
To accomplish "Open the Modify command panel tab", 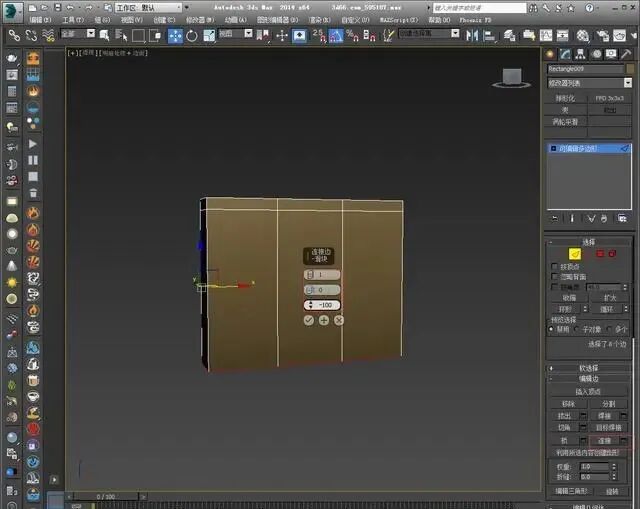I will tap(565, 54).
